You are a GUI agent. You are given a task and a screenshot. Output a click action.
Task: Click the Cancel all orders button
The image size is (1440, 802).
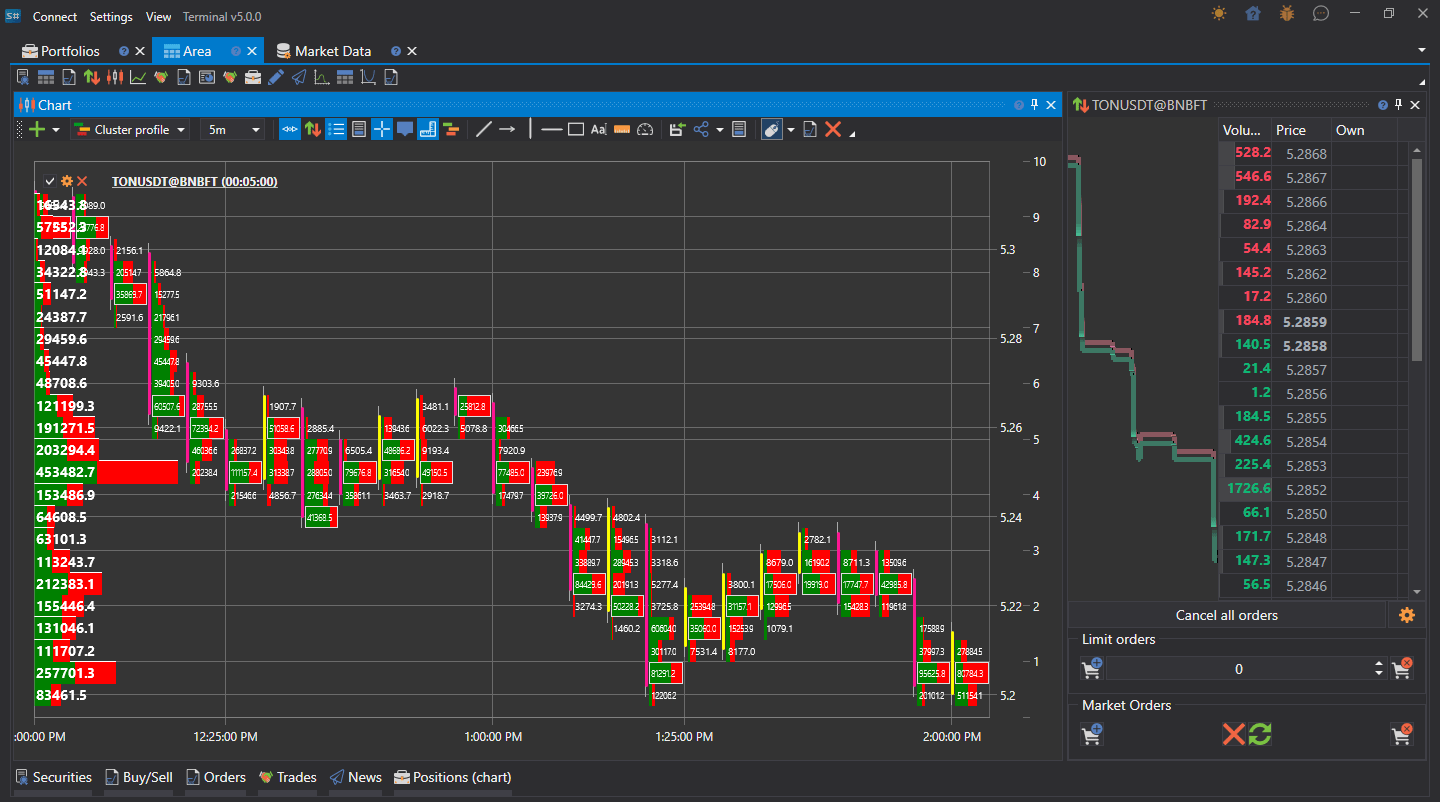(x=1228, y=614)
